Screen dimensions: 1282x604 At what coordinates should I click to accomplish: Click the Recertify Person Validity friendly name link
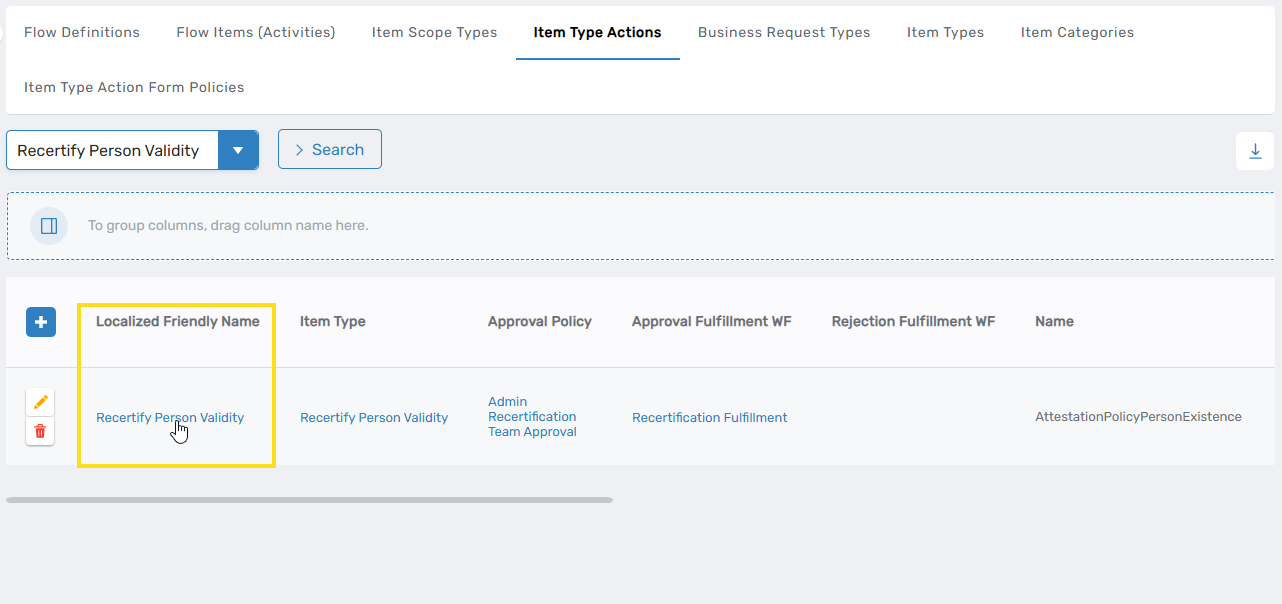(170, 417)
